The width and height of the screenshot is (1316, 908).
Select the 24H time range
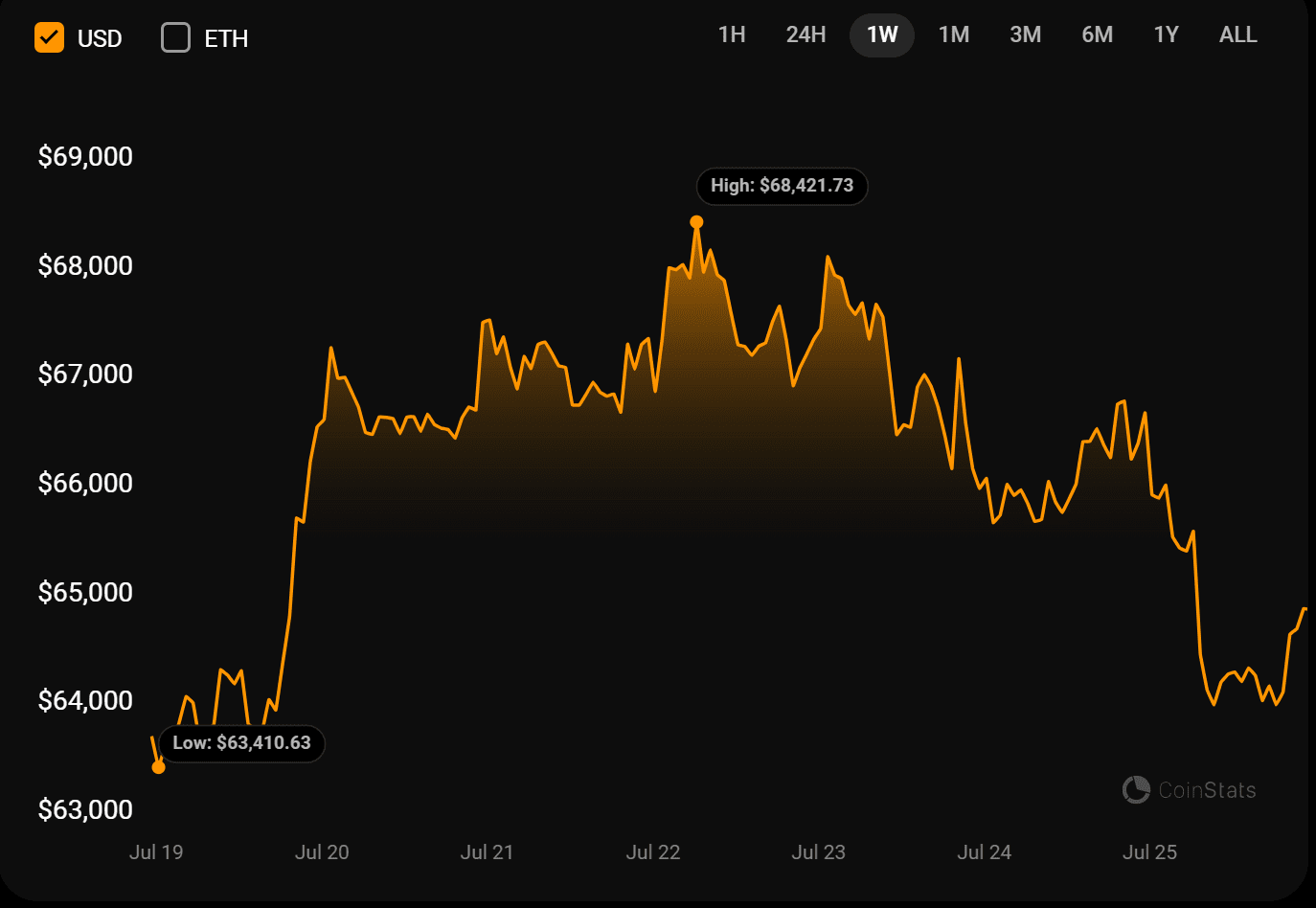click(x=805, y=35)
